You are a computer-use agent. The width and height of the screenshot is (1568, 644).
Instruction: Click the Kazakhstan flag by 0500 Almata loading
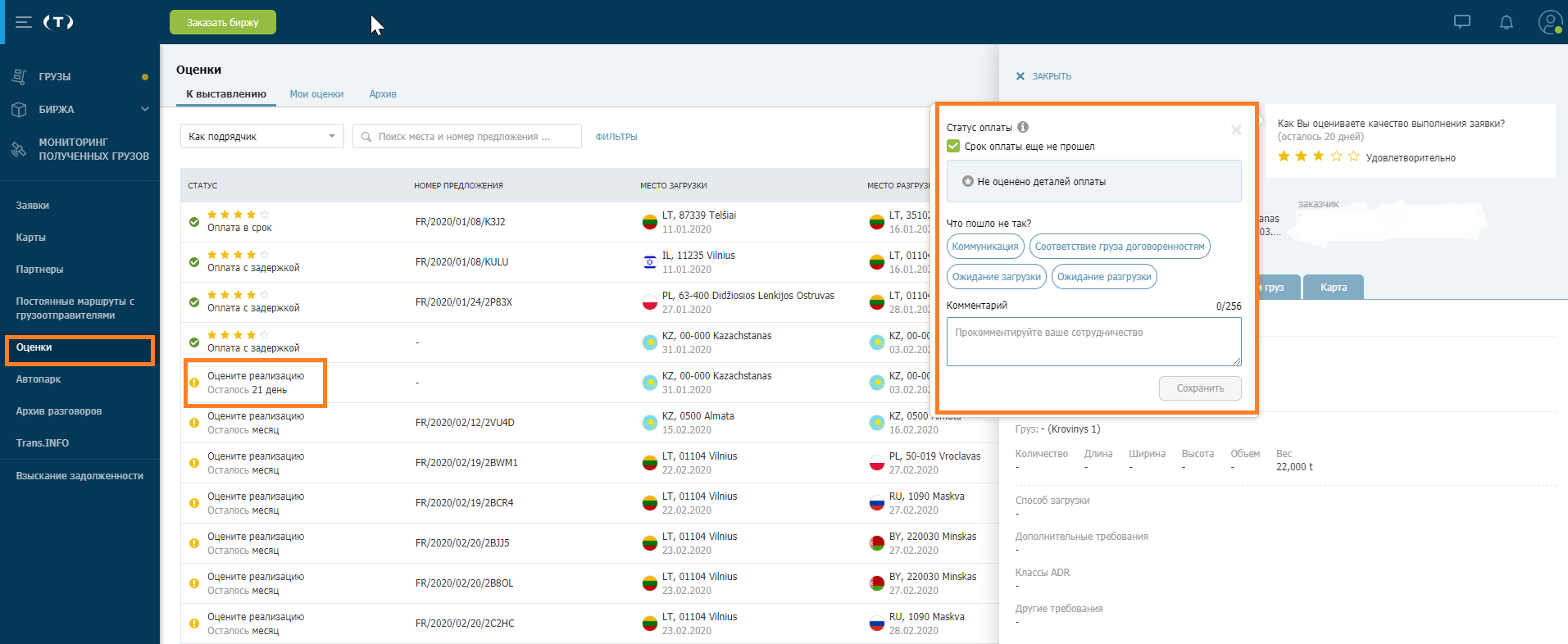point(649,423)
